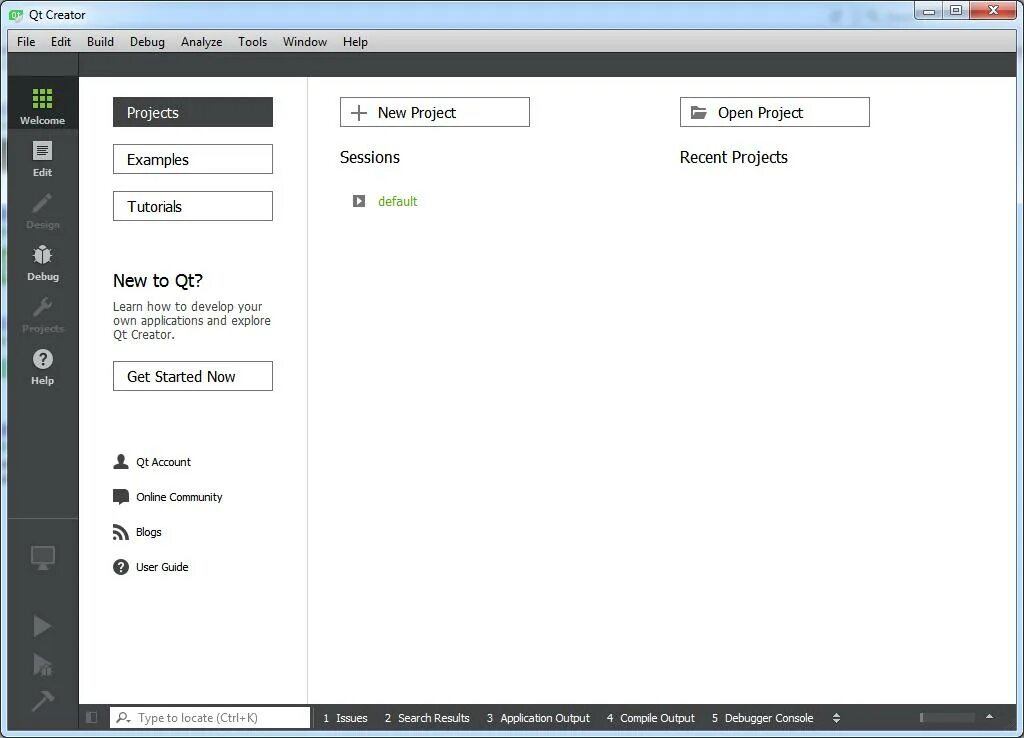This screenshot has height=738, width=1024.
Task: Click the folder icon on Open Project
Action: click(699, 112)
